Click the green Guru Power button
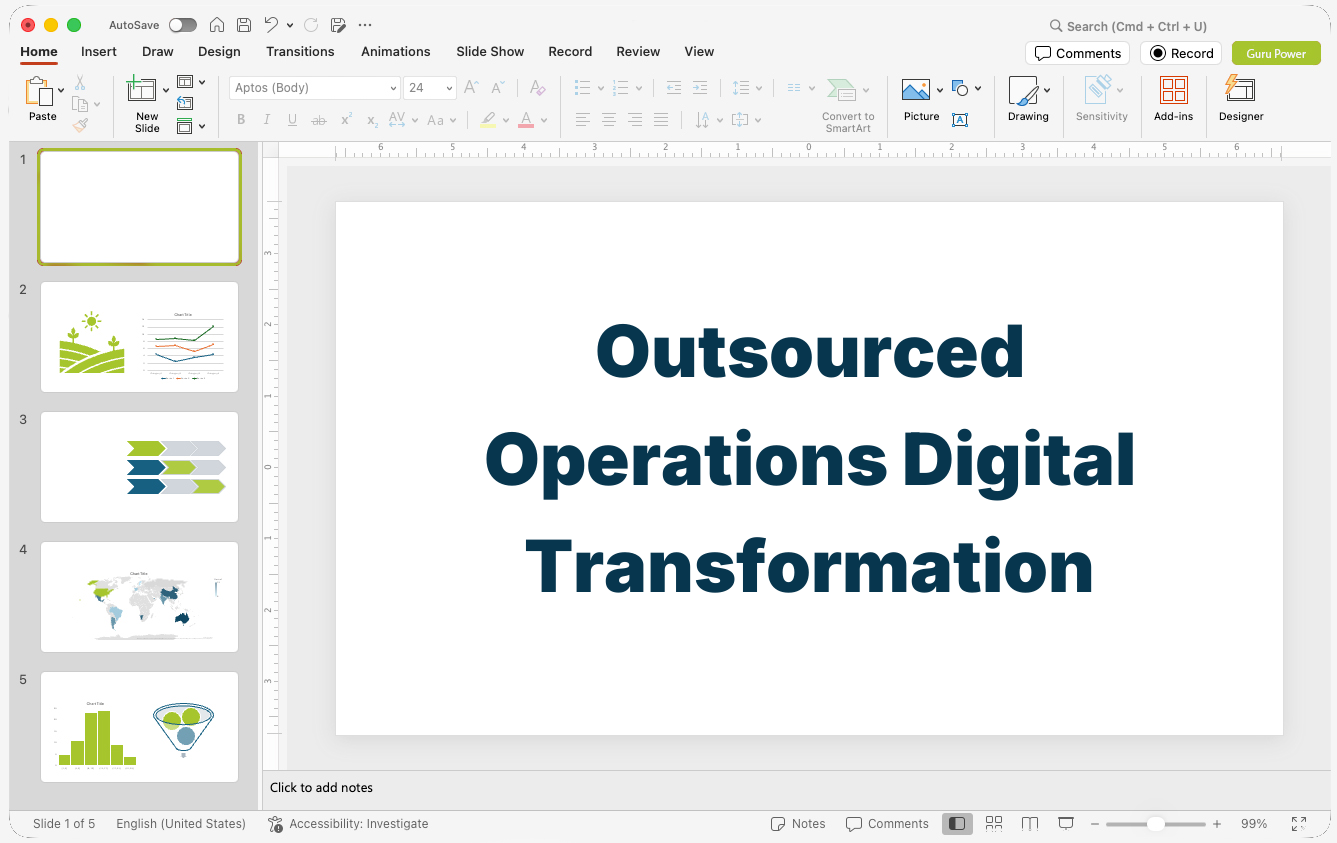Viewport: 1337px width, 843px height. 1276,53
